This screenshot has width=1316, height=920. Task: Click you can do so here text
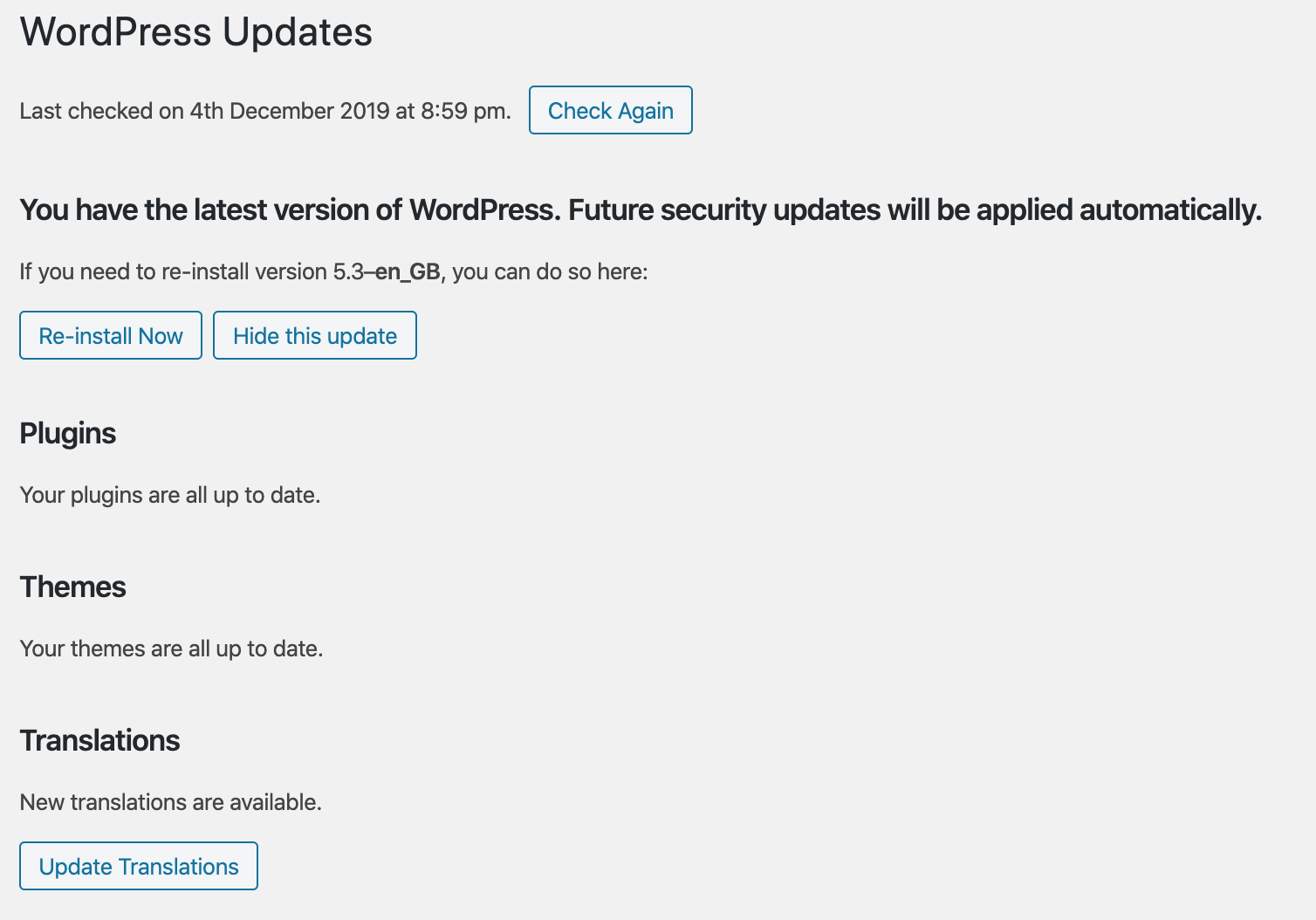(550, 271)
